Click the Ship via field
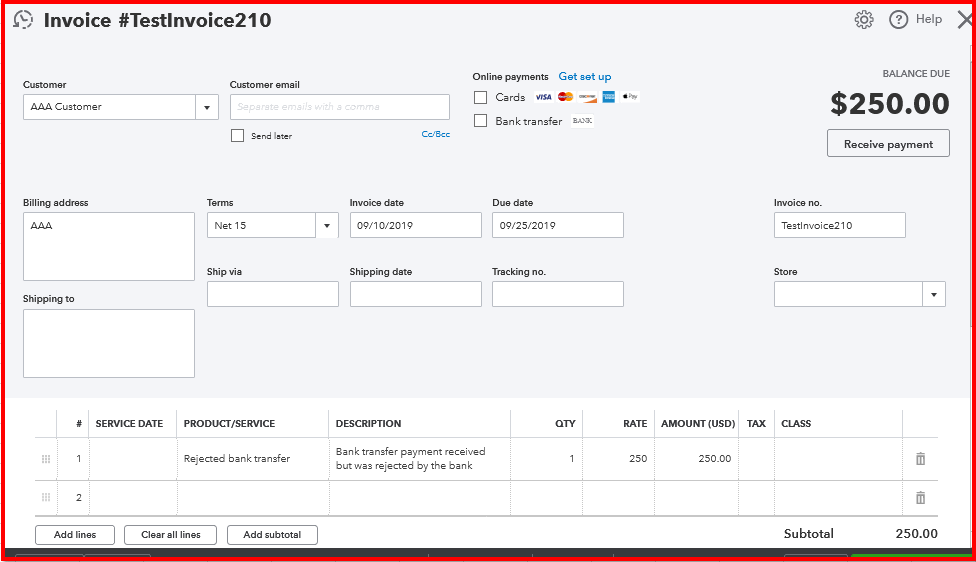 (x=273, y=294)
